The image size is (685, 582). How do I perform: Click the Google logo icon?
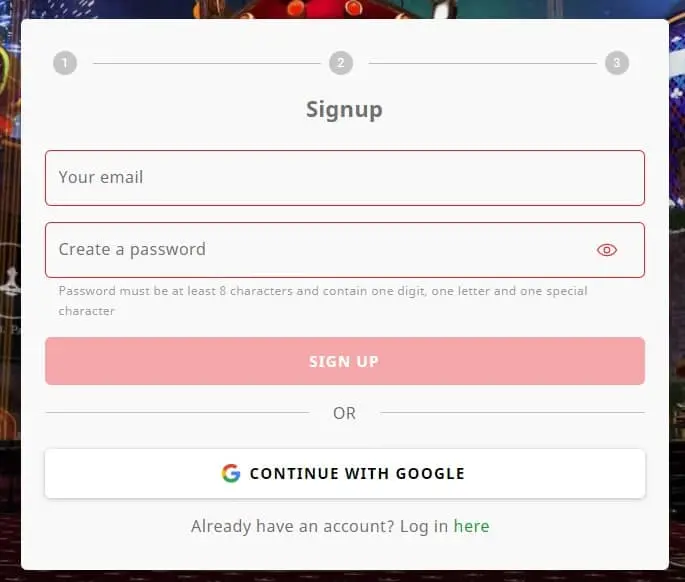click(x=231, y=473)
